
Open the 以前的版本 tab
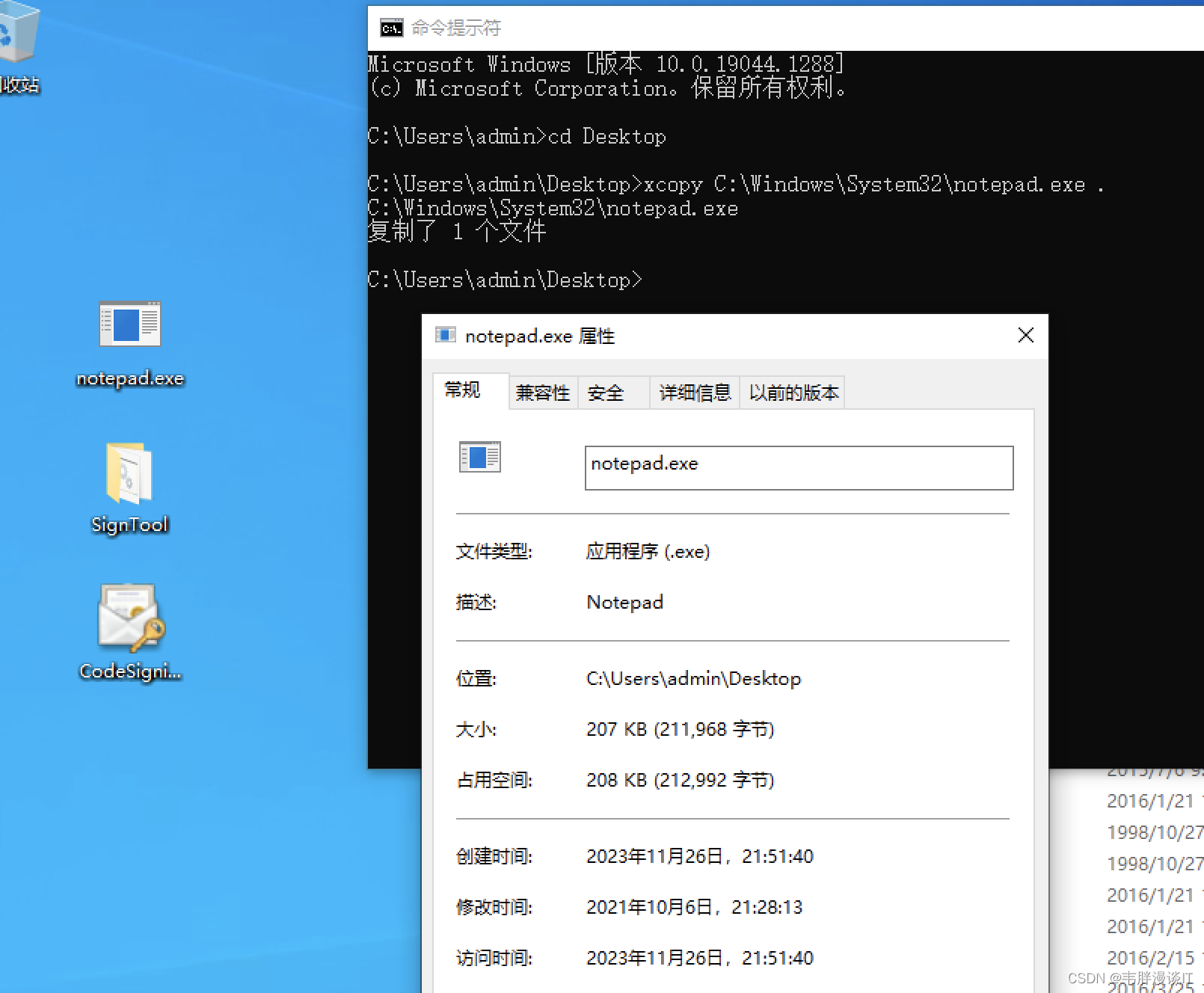(x=793, y=393)
